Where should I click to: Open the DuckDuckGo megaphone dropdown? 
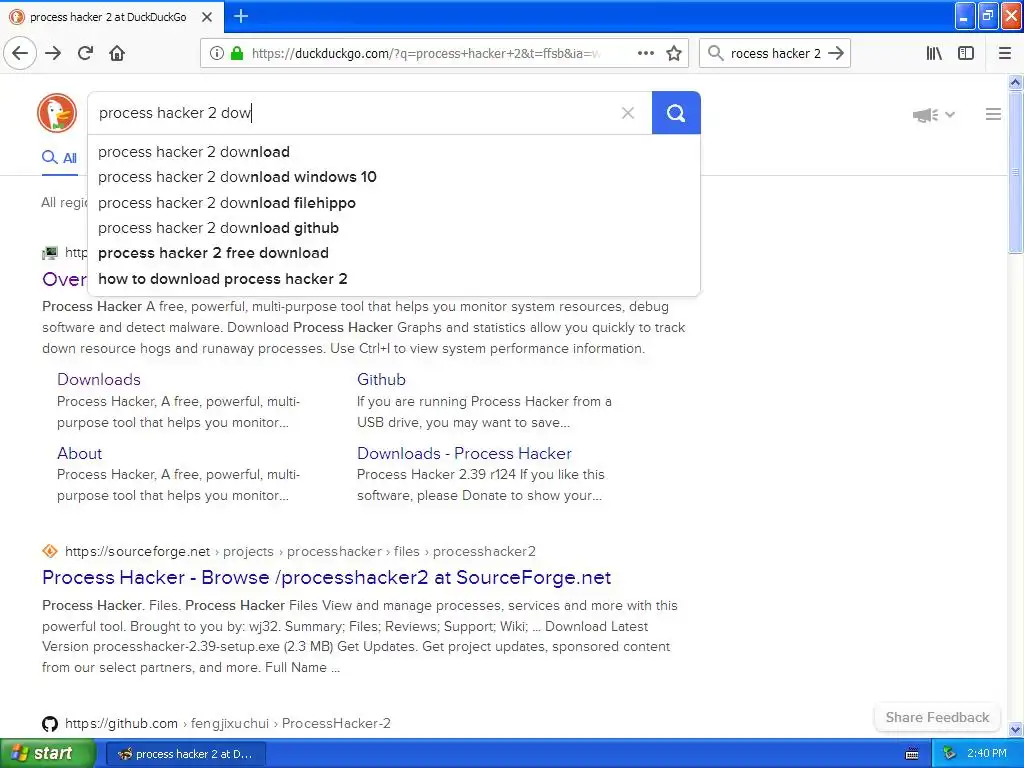point(934,115)
